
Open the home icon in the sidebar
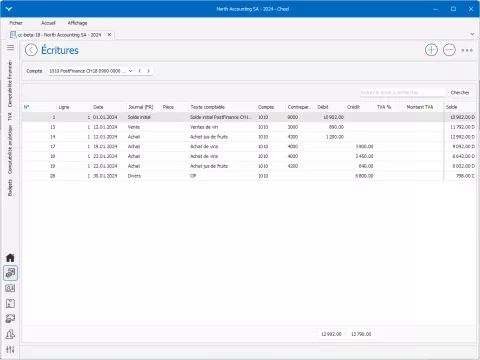pos(10,258)
